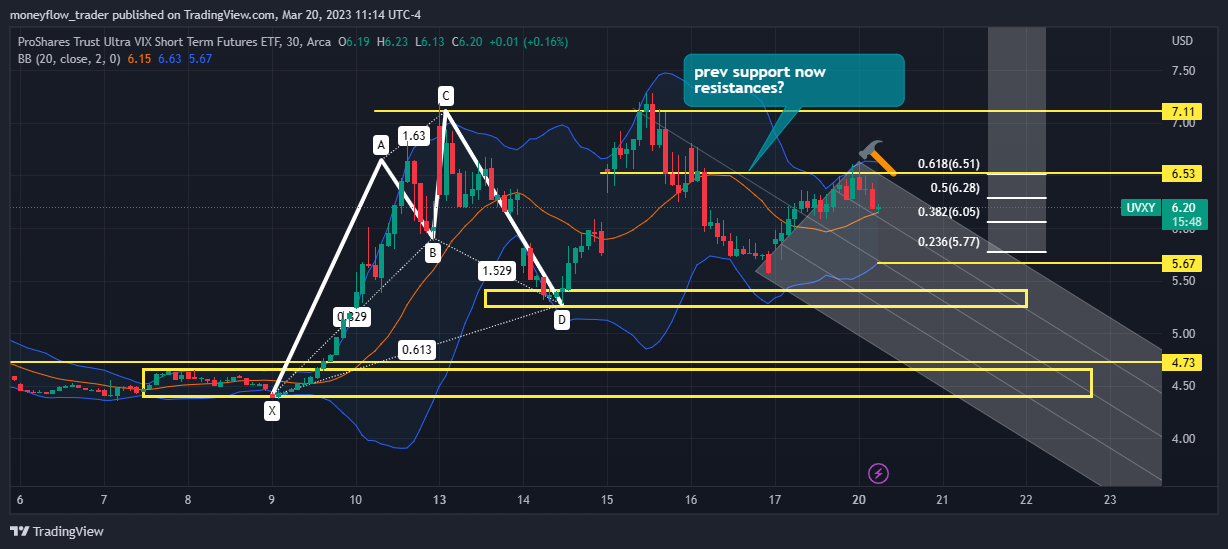This screenshot has height=549, width=1228.
Task: Click the BB basis value 6.15
Action: pos(140,59)
